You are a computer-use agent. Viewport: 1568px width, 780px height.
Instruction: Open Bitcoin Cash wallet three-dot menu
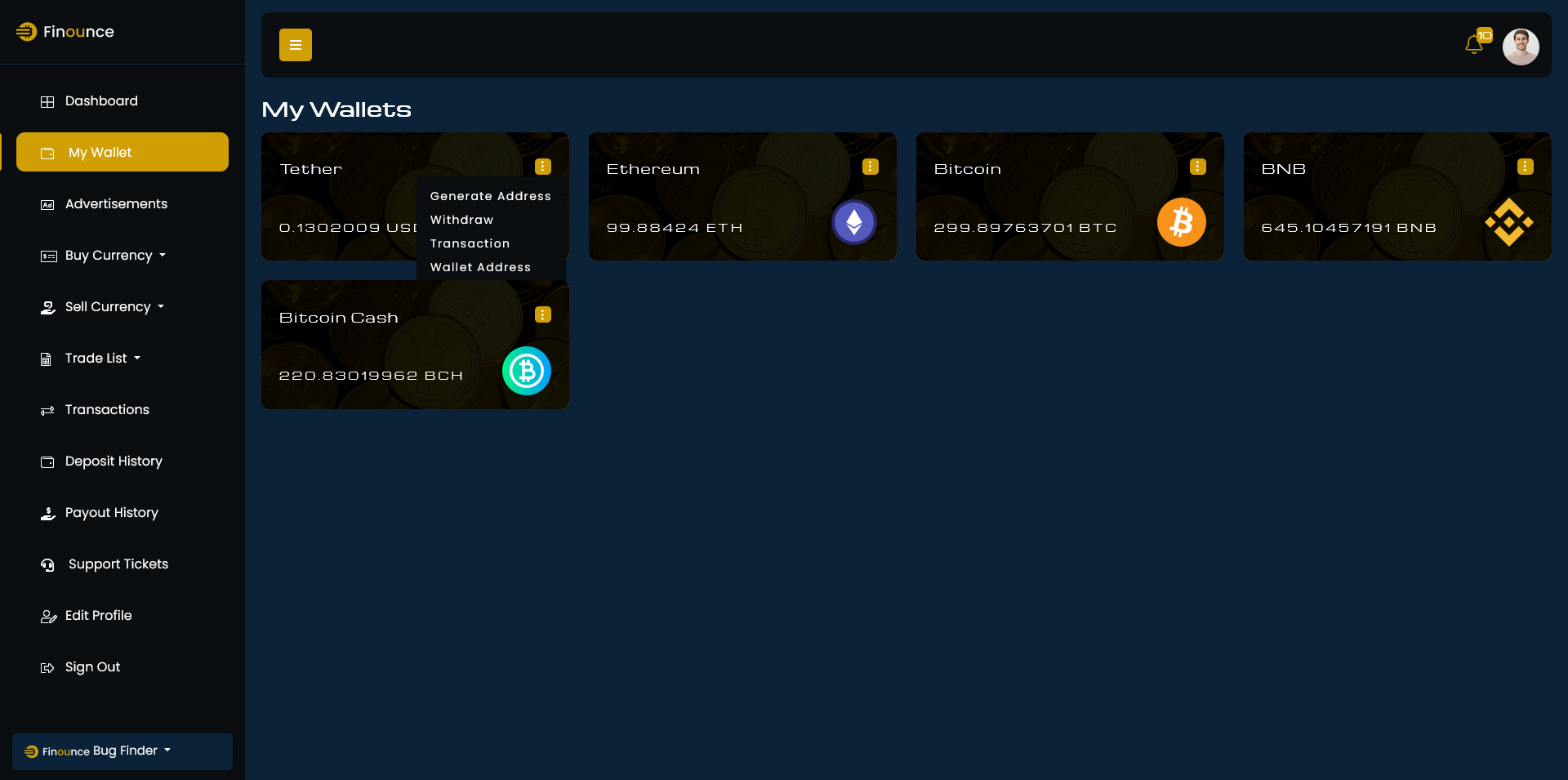(x=543, y=314)
